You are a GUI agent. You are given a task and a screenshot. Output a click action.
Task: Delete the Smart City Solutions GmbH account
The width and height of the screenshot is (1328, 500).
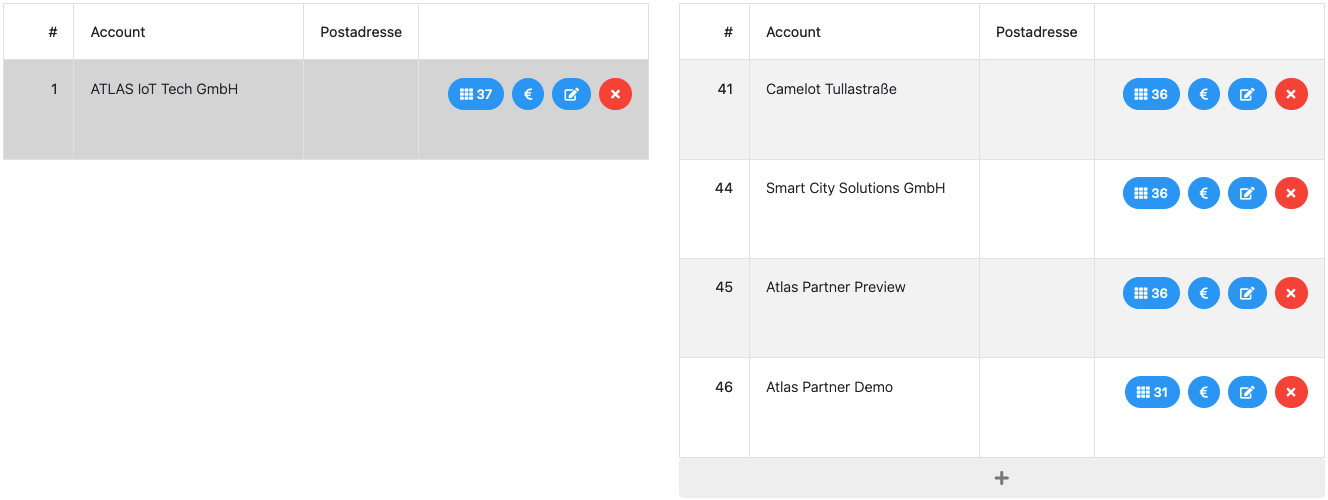[1291, 193]
